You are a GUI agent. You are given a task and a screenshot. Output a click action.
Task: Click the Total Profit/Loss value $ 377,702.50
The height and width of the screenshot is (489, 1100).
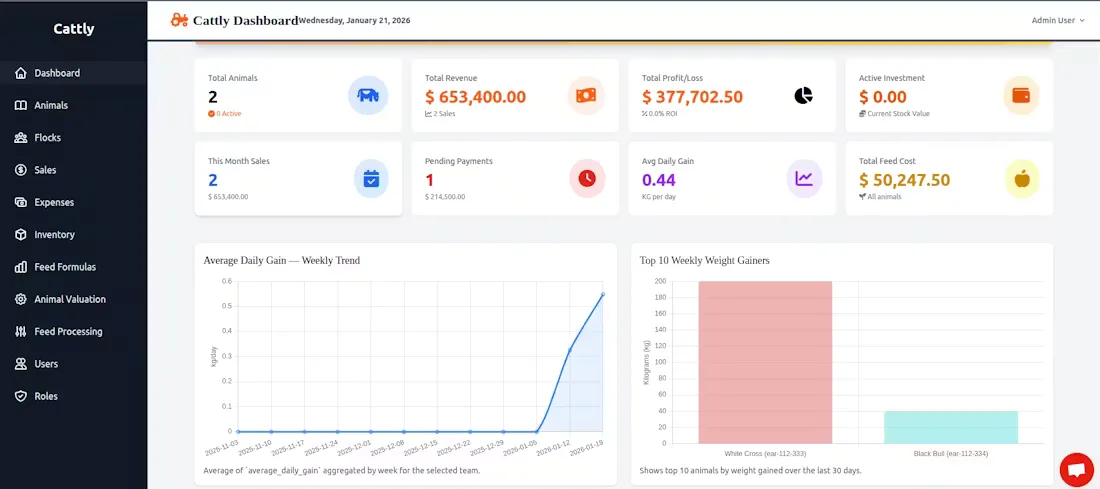click(692, 97)
